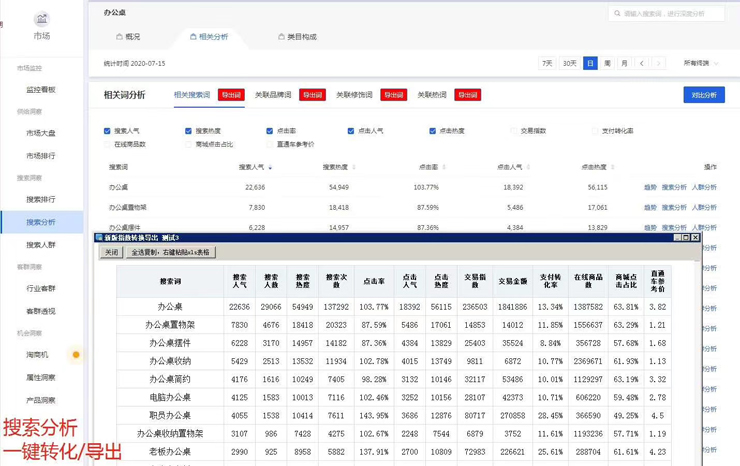
Task: Sort by 点击热度 column sort icon
Action: pos(612,167)
